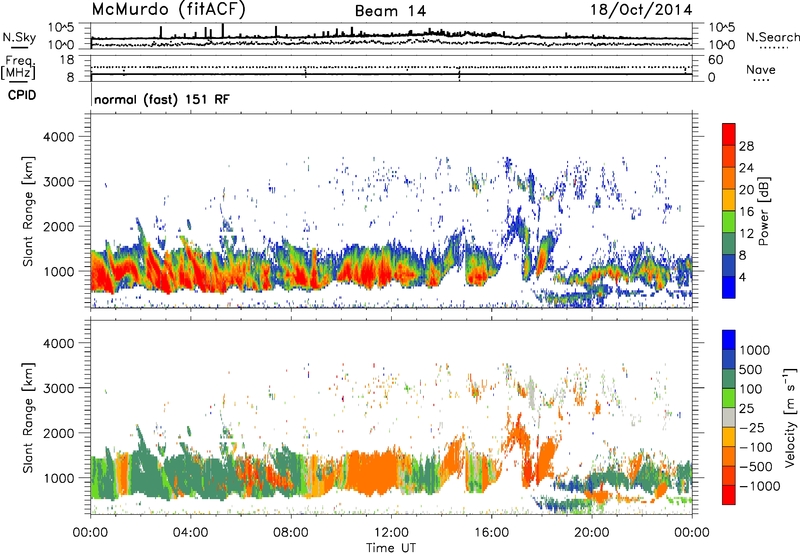Viewport: 800px width, 554px height.
Task: Click the large orange velocity patch near 12:00
Action: click(372, 472)
